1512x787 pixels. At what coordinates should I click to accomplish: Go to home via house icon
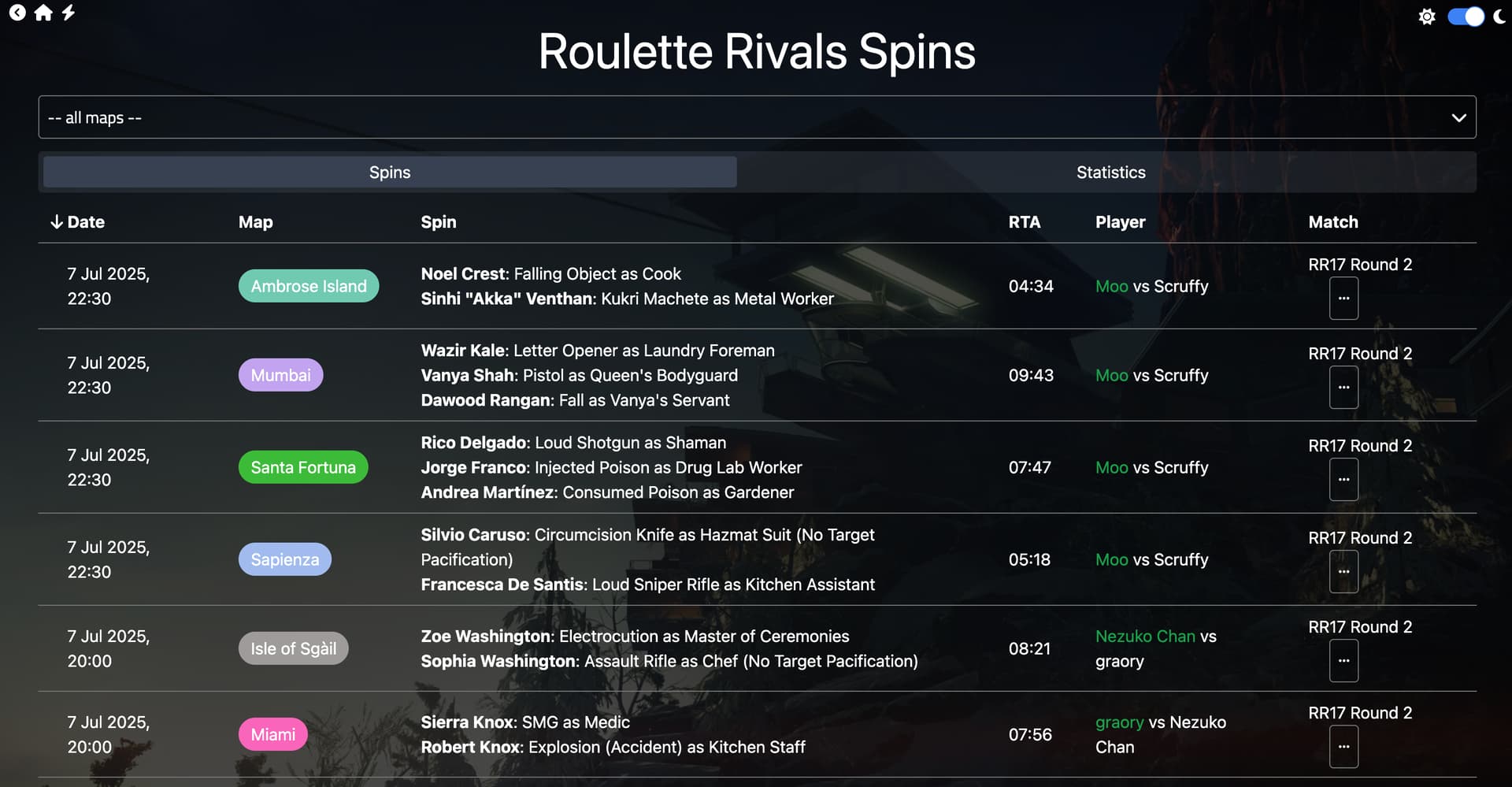[x=43, y=13]
